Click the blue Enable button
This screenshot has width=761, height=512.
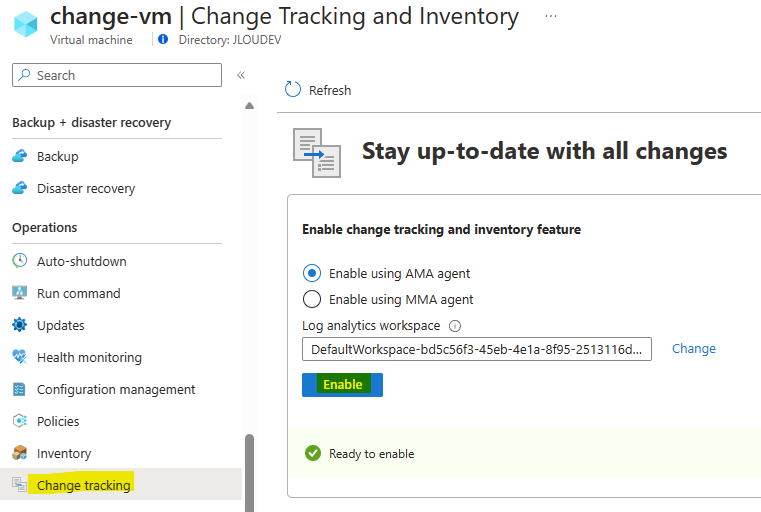click(342, 385)
